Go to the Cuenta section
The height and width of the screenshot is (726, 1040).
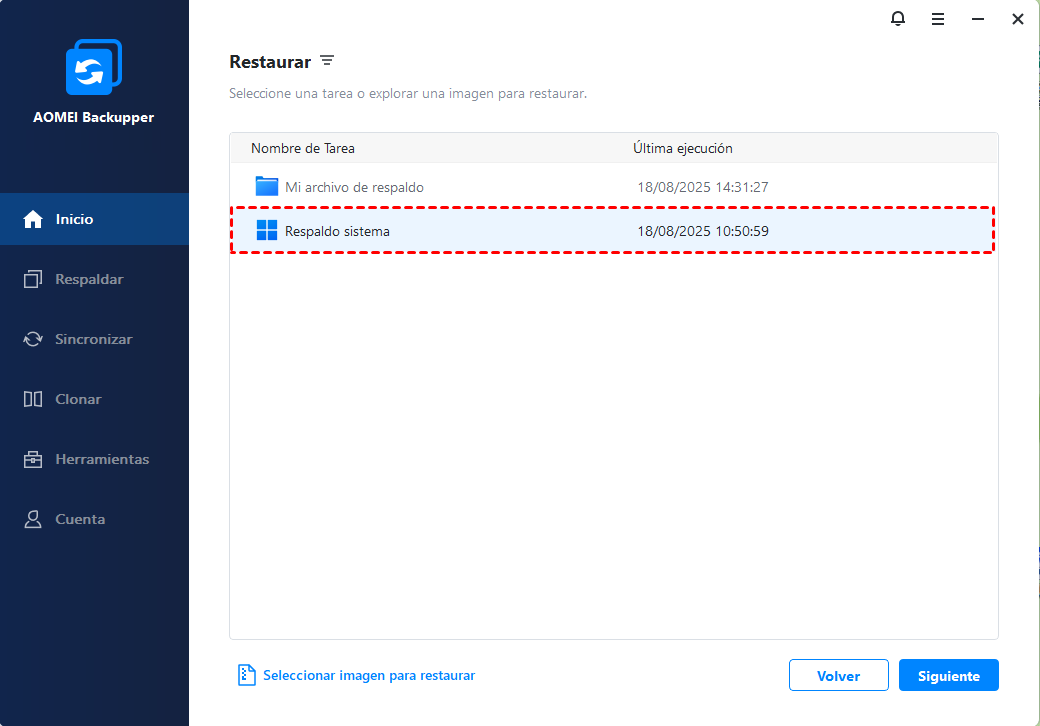(79, 519)
